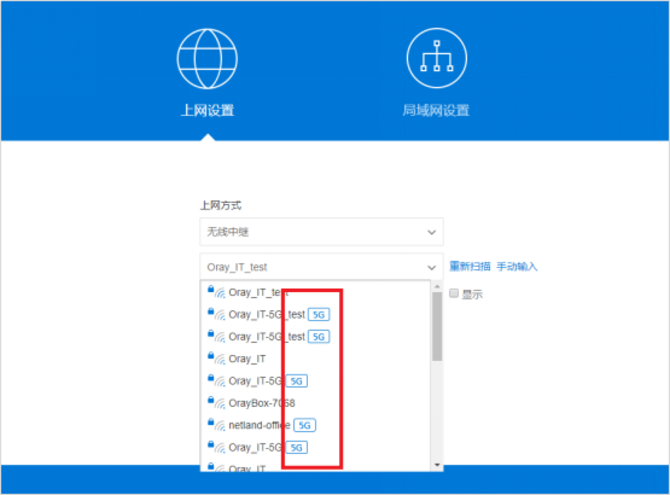Click the scroll-up arrow of network list

click(x=436, y=286)
